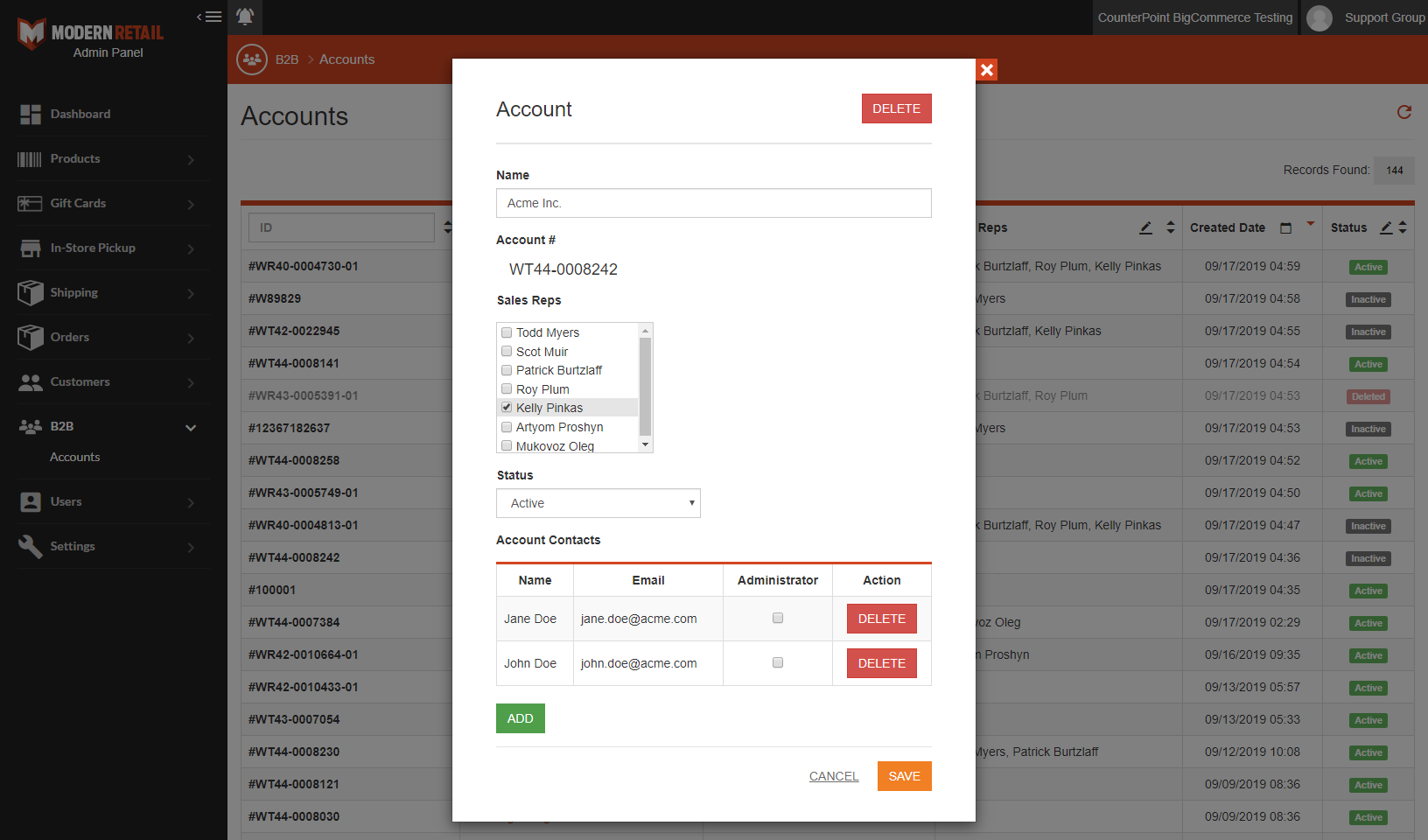Expand the In-Store Pickup submenu
This screenshot has width=1428, height=840.
[x=191, y=248]
